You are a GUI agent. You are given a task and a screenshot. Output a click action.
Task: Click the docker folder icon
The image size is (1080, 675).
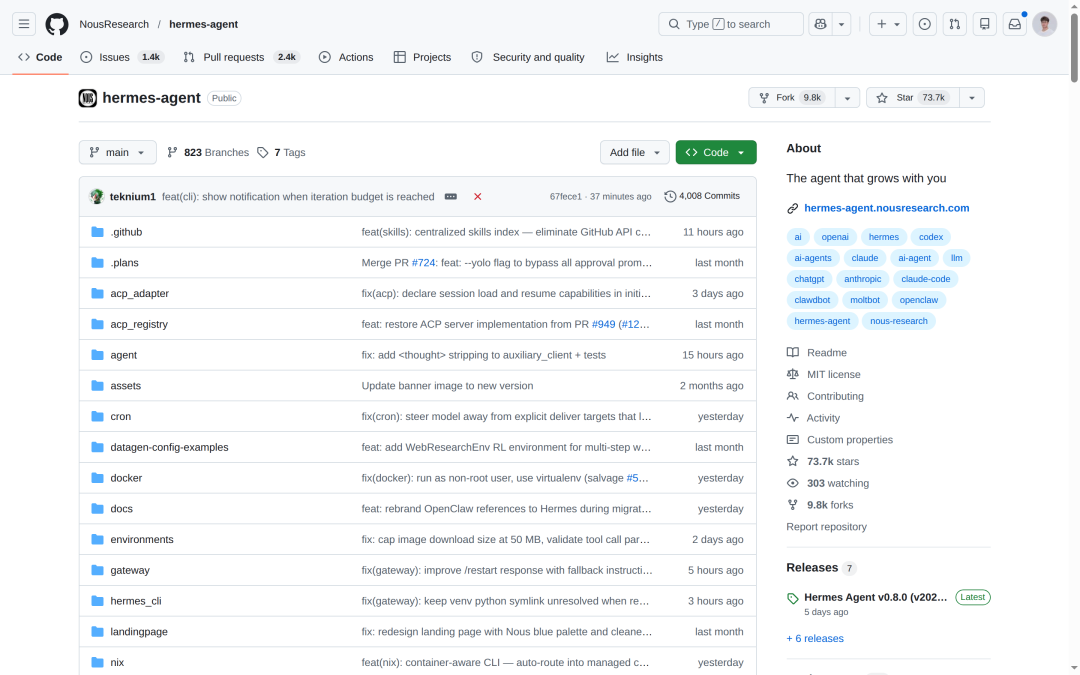(x=97, y=478)
